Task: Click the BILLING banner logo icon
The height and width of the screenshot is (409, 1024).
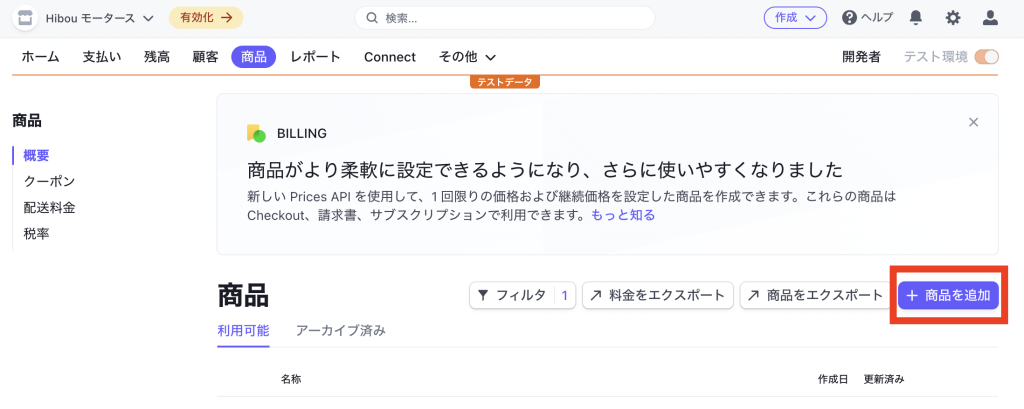Action: pos(256,133)
